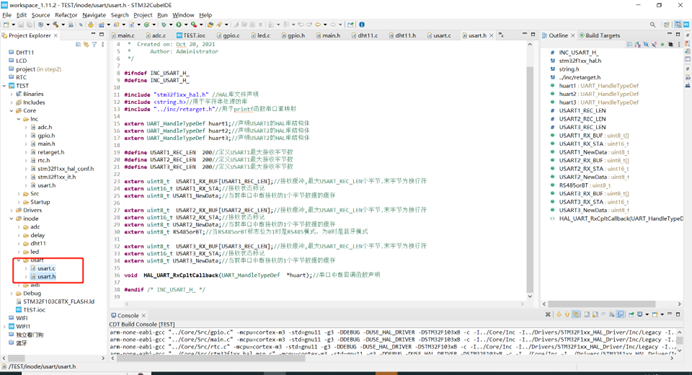Click the Console horizontal scrollbar
This screenshot has height=375, width=692.
(211, 358)
